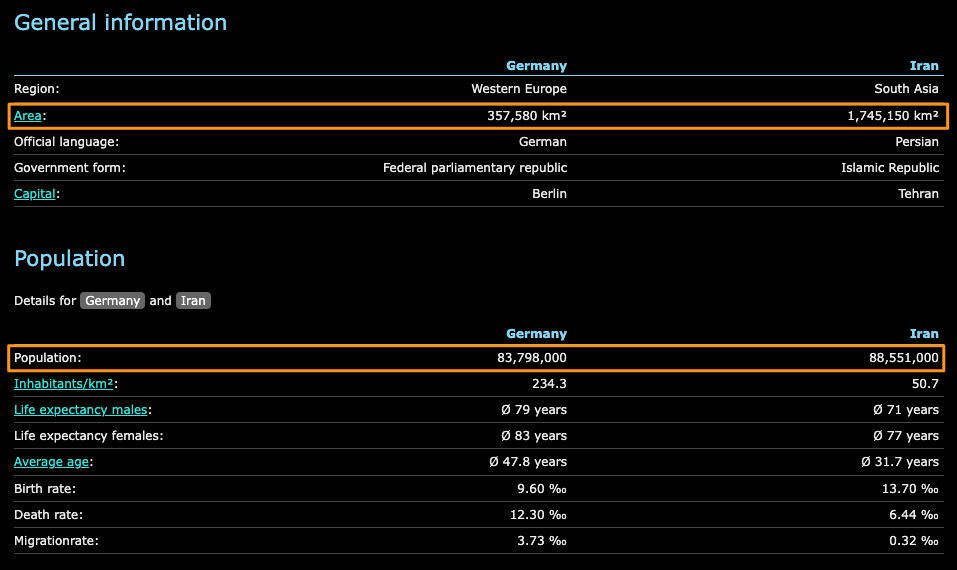Image resolution: width=957 pixels, height=570 pixels.
Task: Open the Capital link
Action: tap(35, 194)
